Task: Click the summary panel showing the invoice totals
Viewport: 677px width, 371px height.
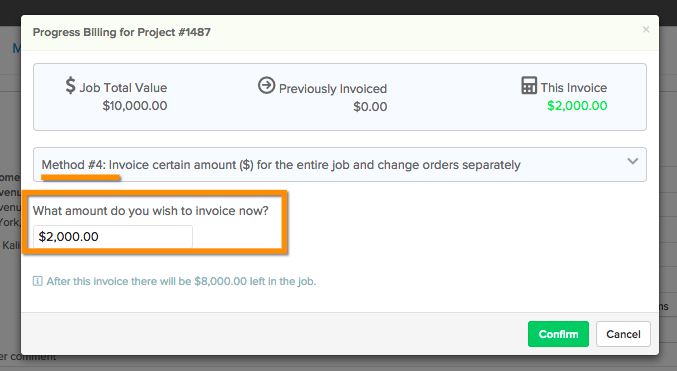Action: 340,97
